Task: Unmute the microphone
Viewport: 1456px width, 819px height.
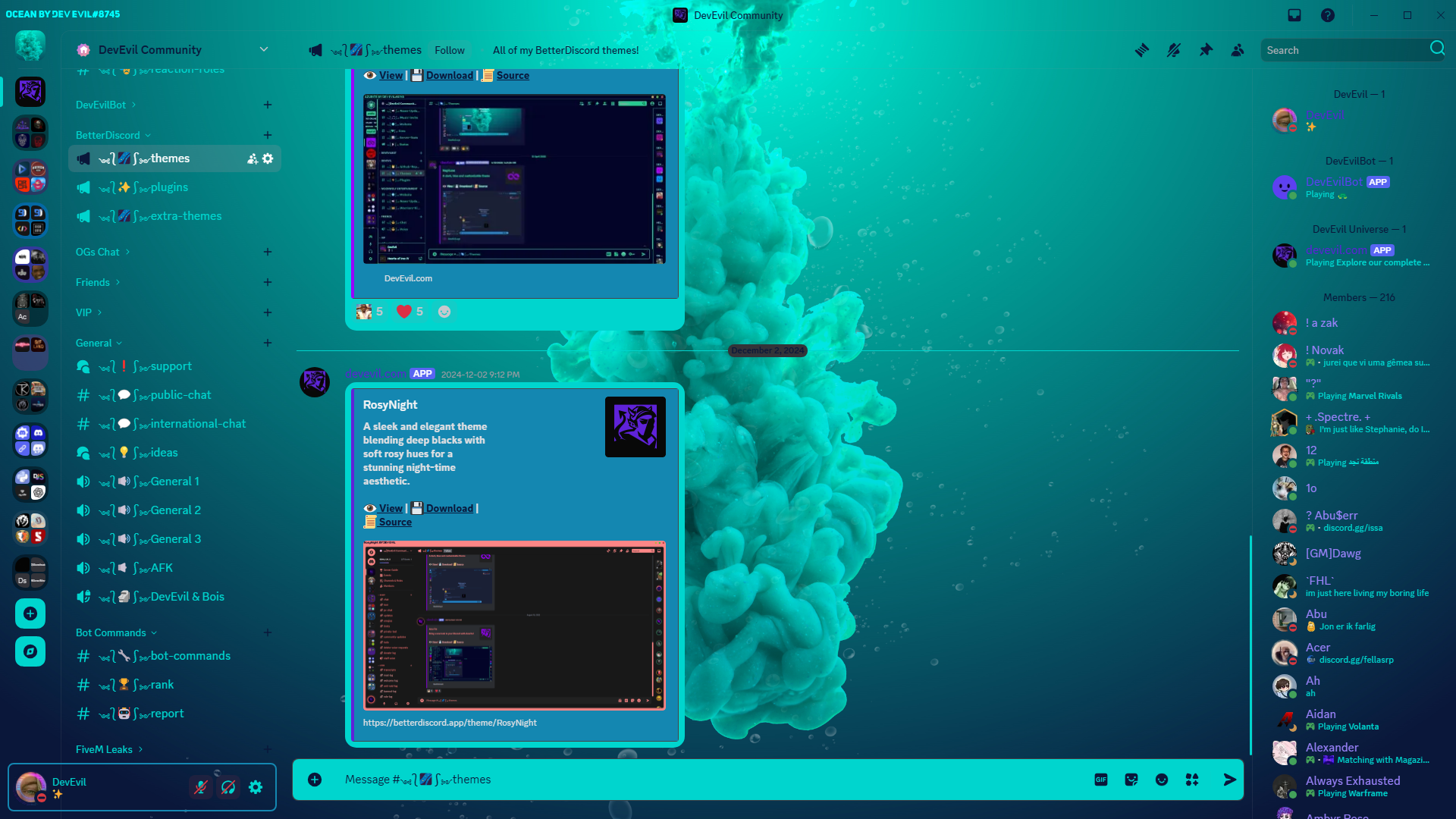Action: click(201, 787)
